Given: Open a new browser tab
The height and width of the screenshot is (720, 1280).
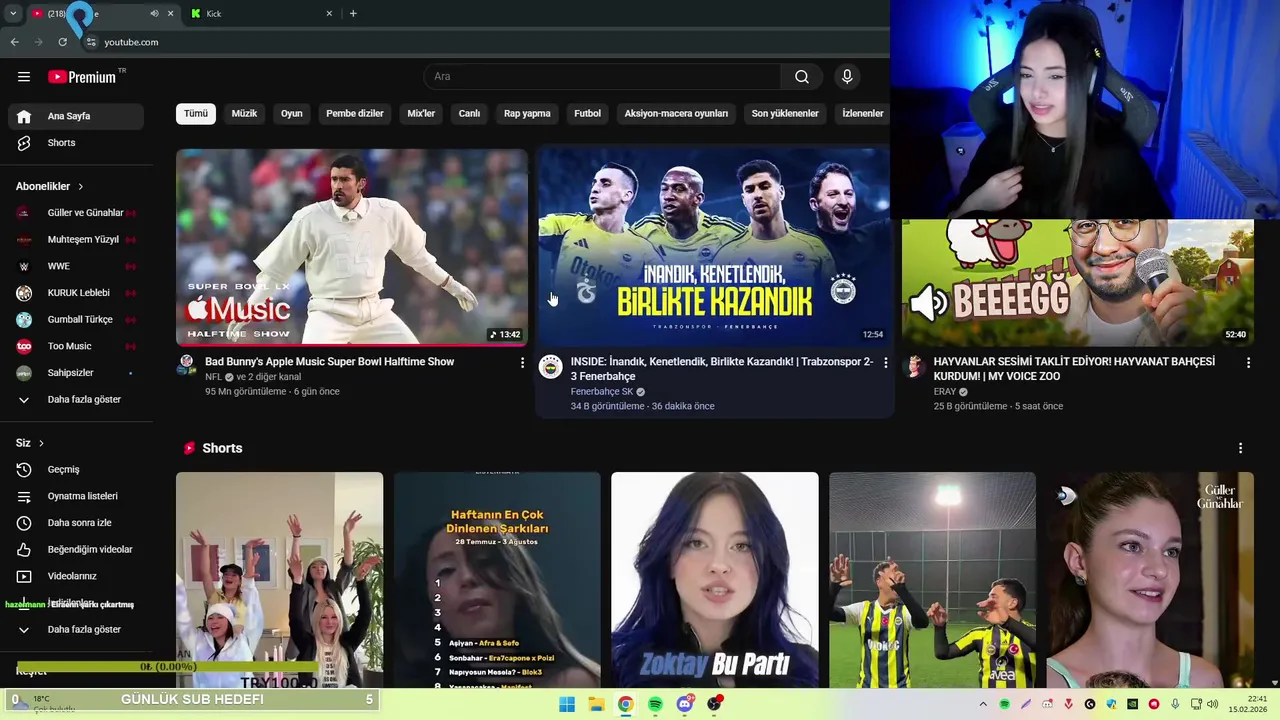Looking at the screenshot, I should tap(353, 14).
